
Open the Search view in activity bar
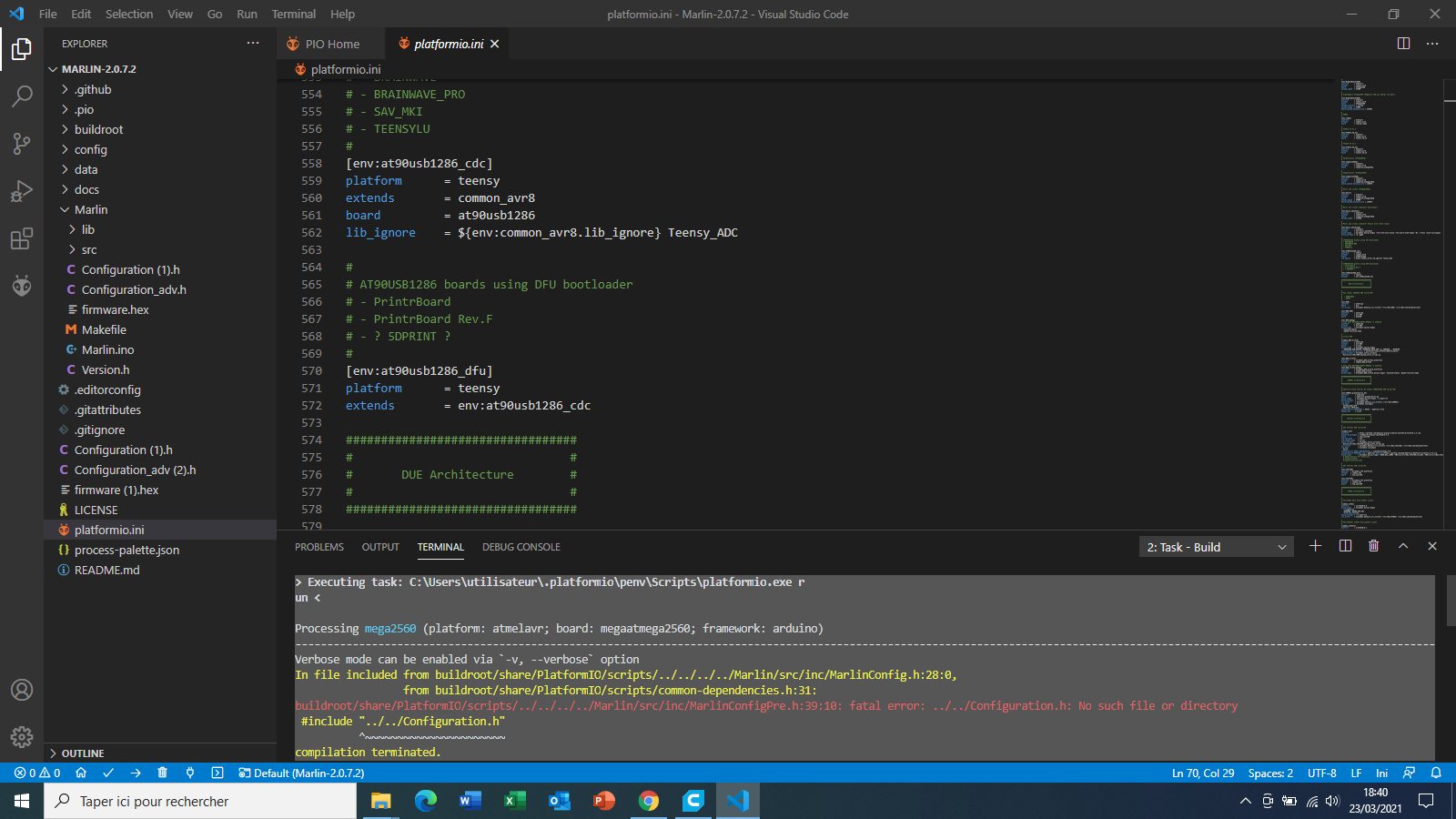pyautogui.click(x=22, y=96)
